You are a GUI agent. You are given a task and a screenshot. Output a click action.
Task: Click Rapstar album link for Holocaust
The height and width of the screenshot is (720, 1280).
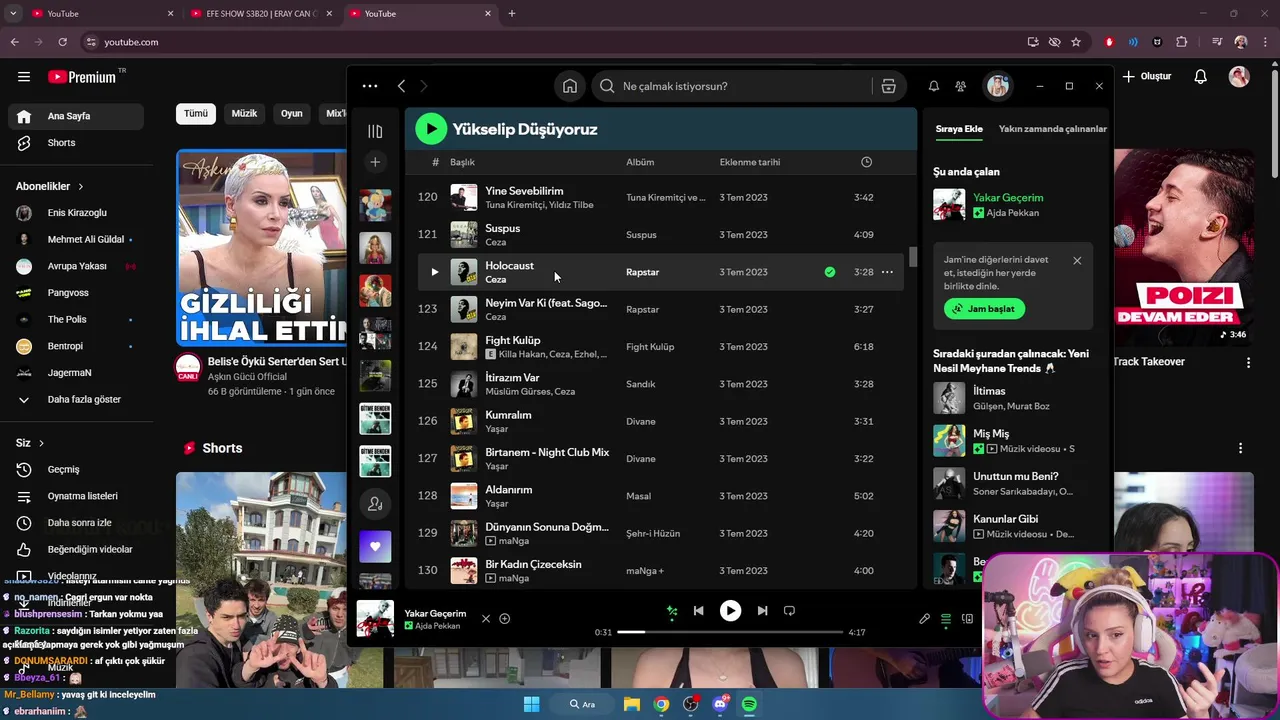click(642, 272)
